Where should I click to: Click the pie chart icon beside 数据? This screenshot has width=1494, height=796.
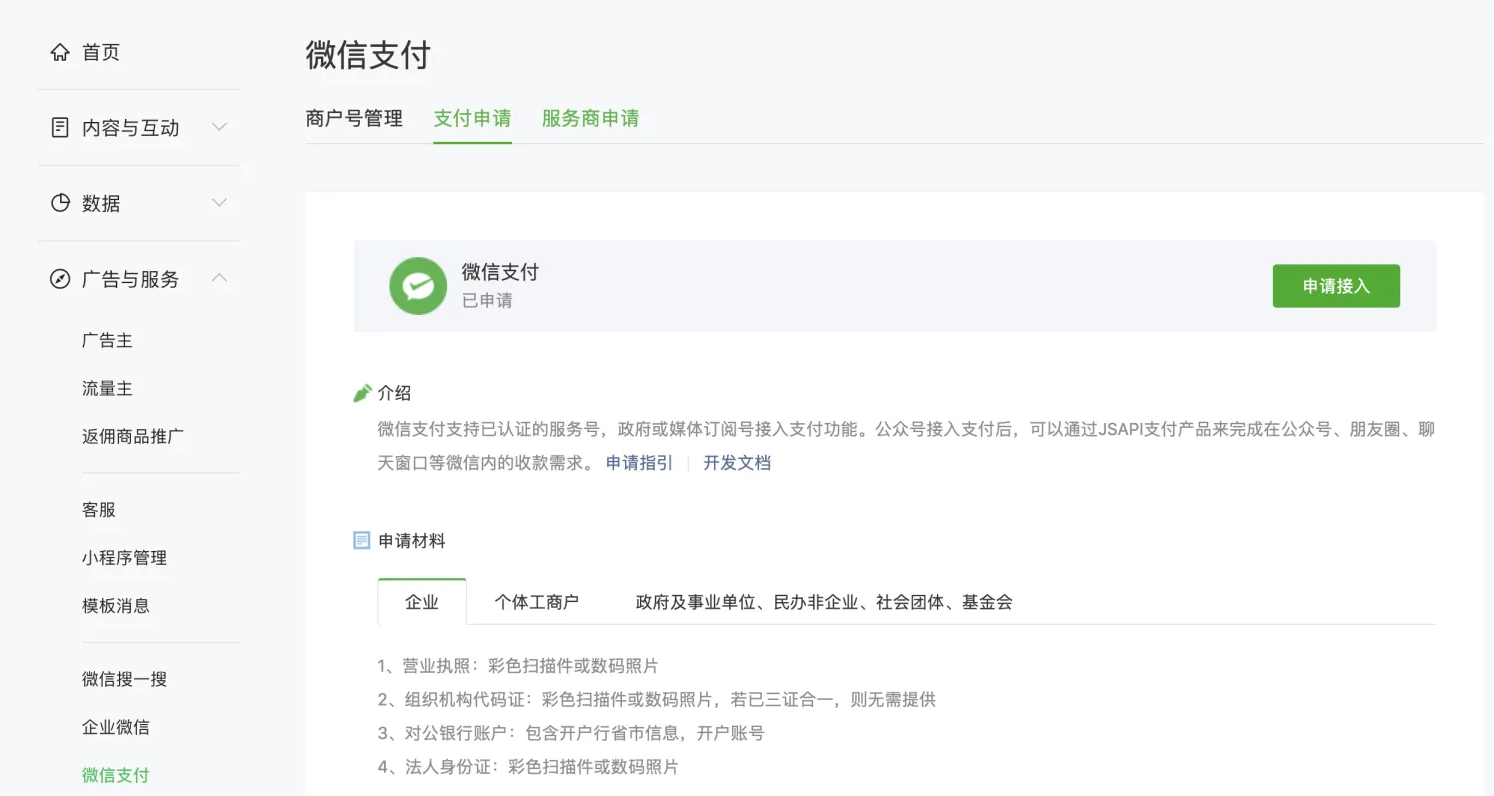coord(60,203)
